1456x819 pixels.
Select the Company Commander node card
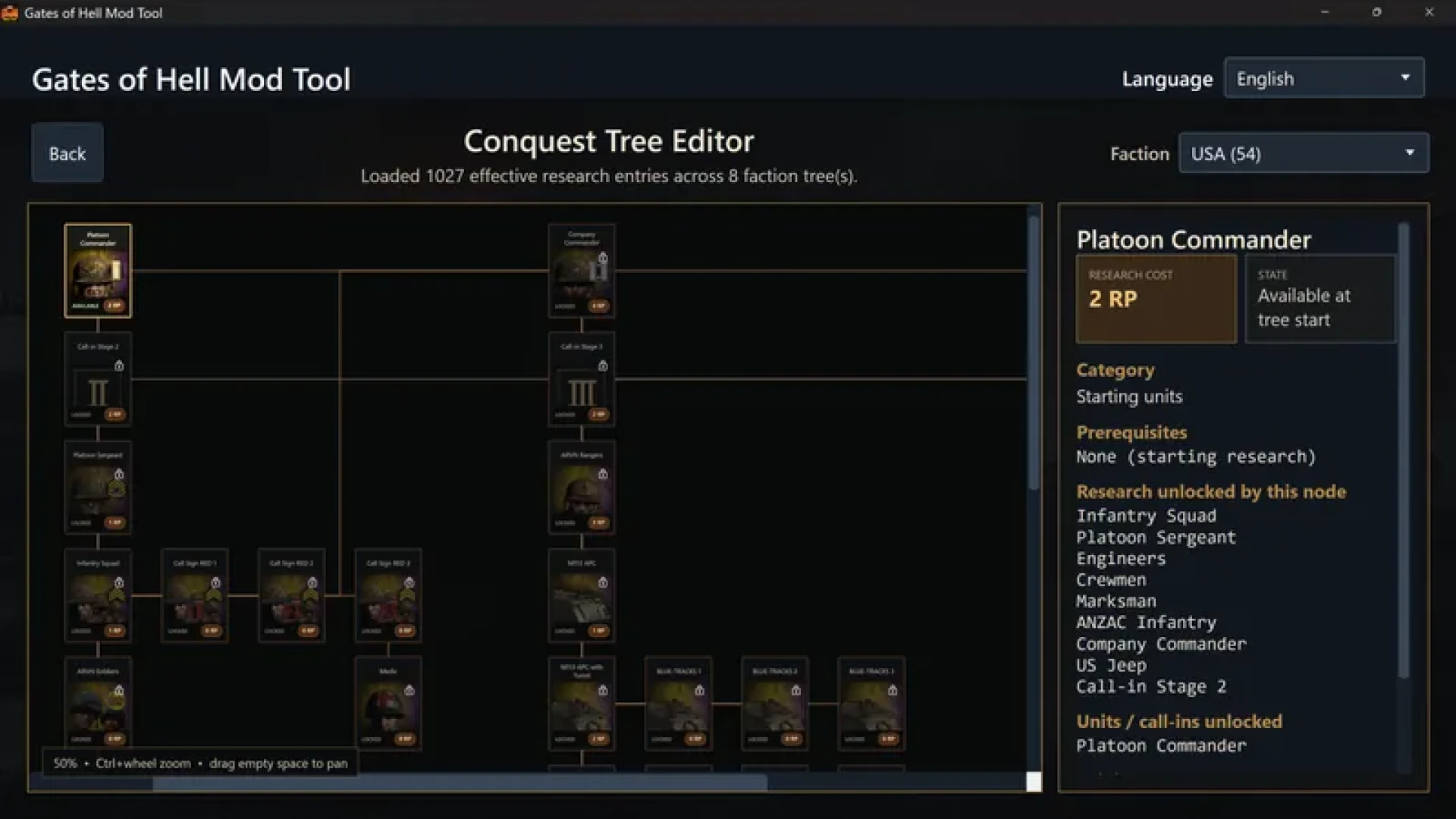coord(582,271)
